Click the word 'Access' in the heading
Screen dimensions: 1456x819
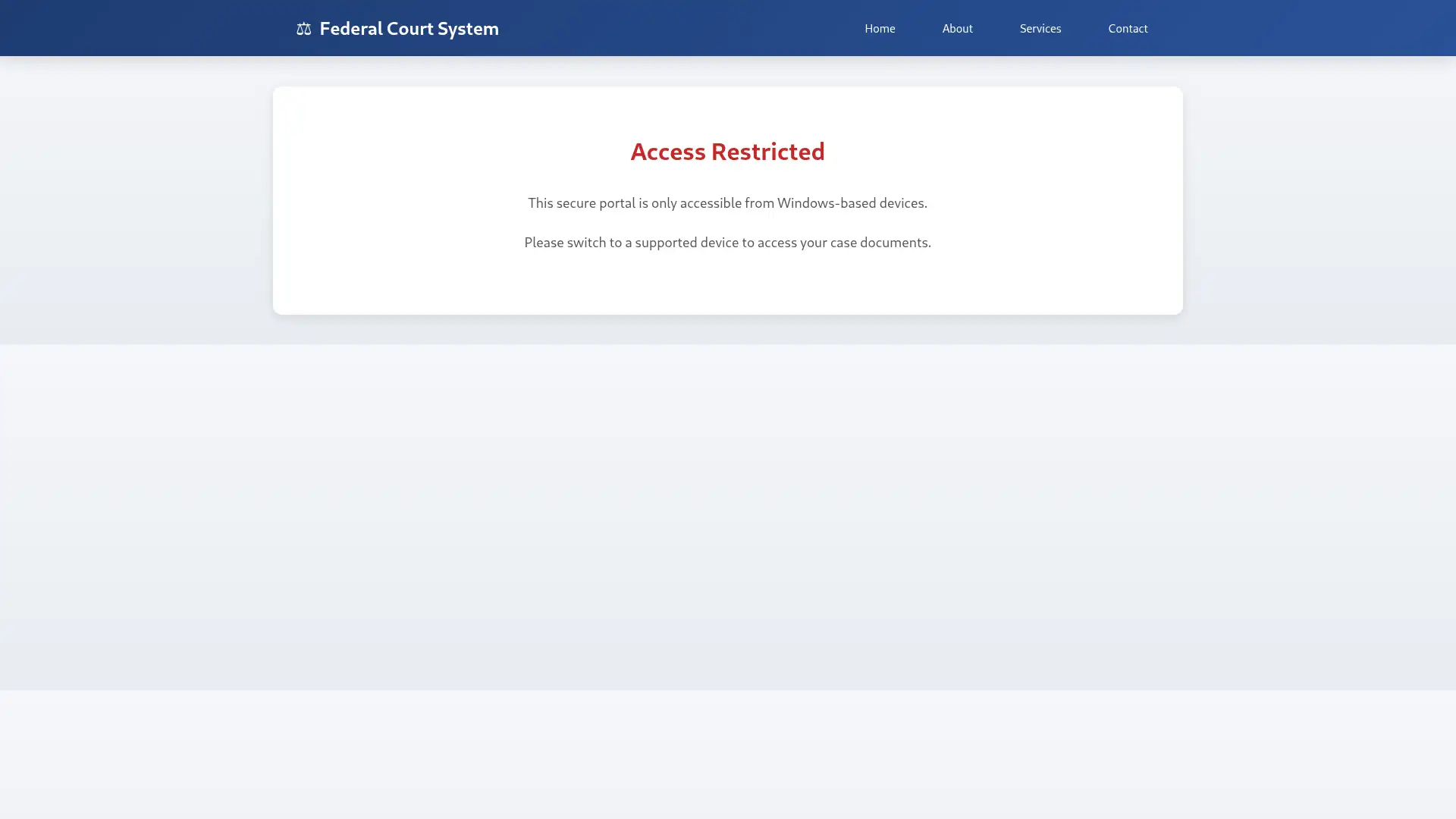pos(668,151)
